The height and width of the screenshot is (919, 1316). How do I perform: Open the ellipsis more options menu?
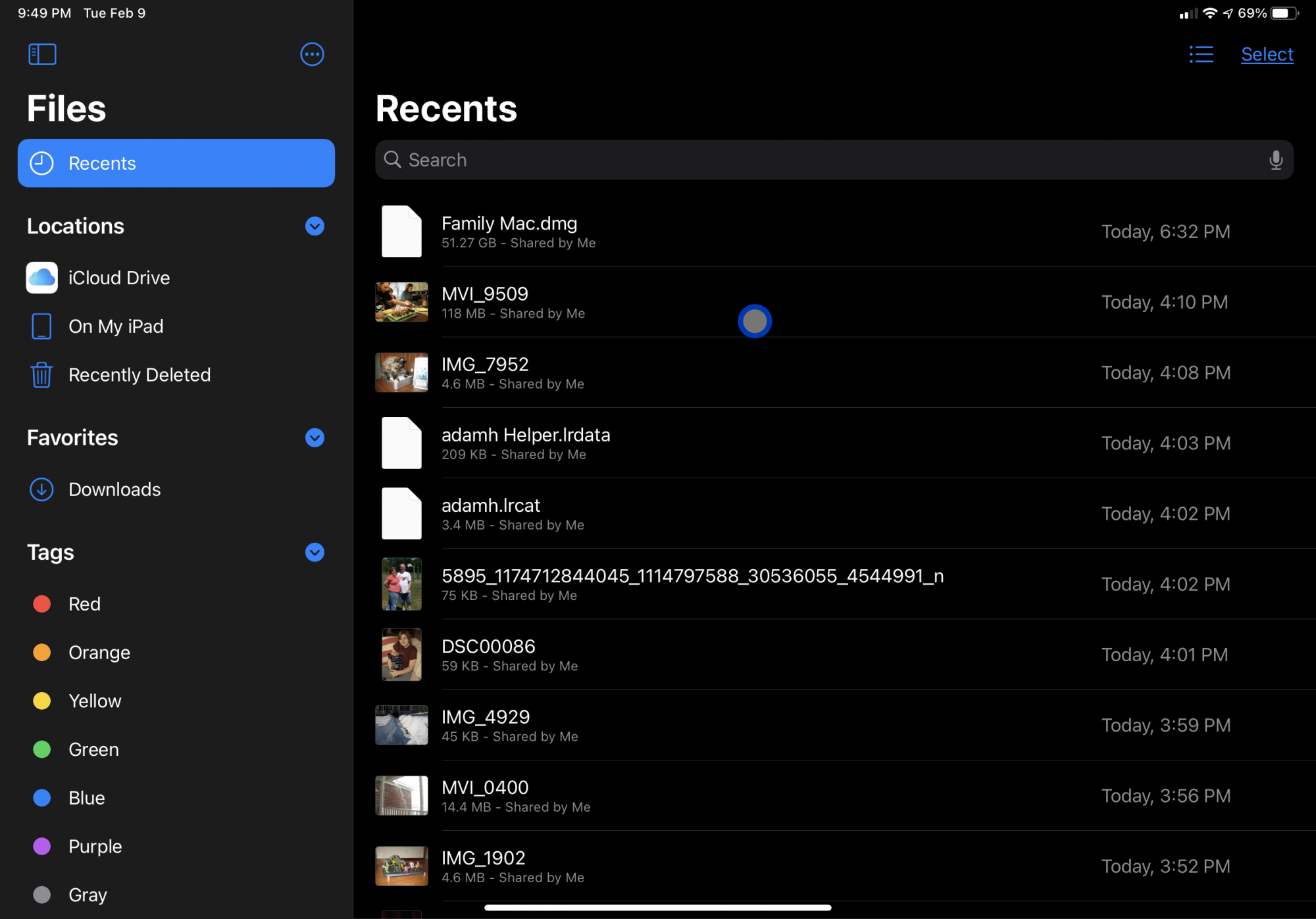[312, 54]
